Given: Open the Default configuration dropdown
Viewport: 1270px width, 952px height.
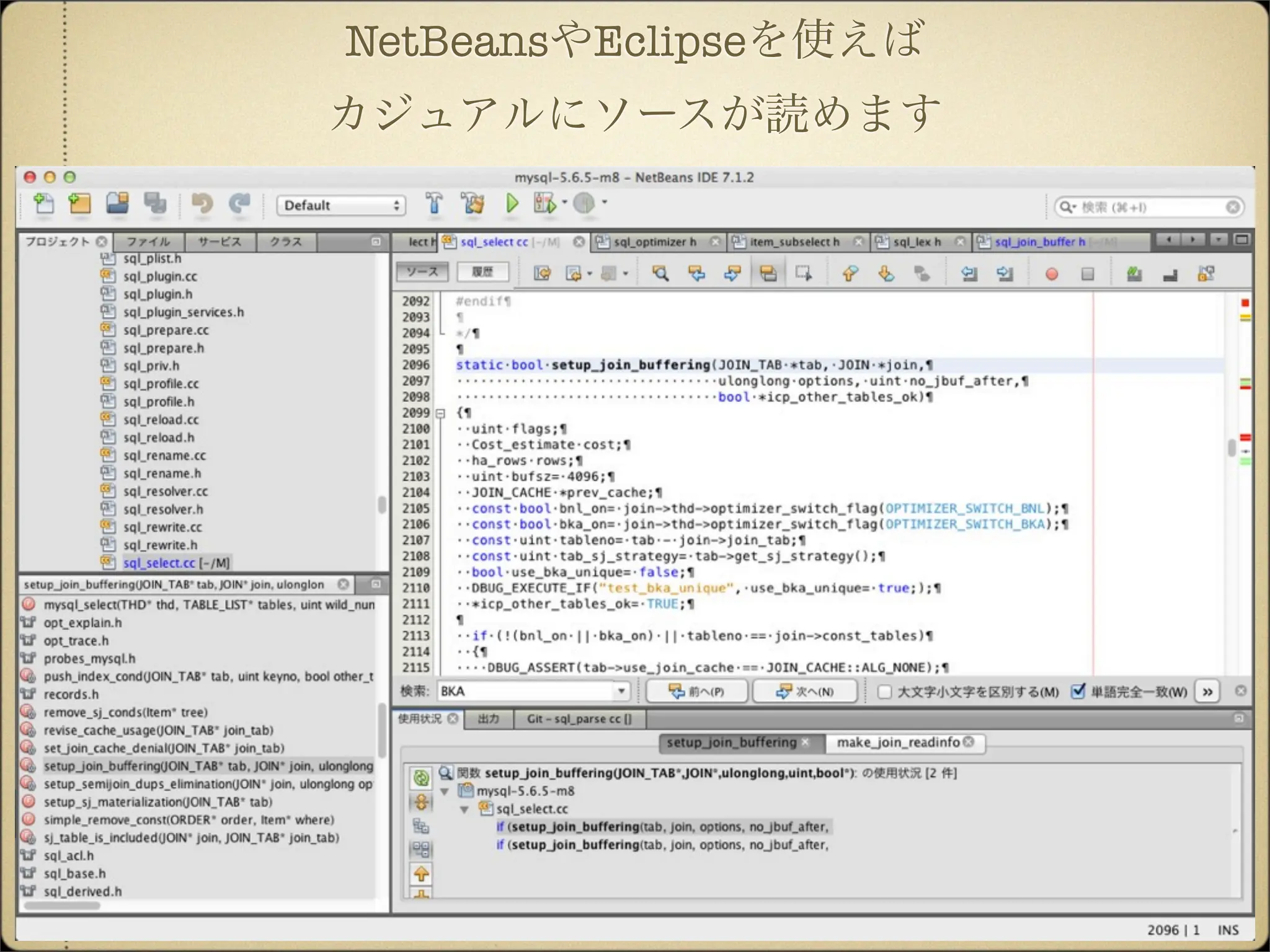Looking at the screenshot, I should [341, 205].
